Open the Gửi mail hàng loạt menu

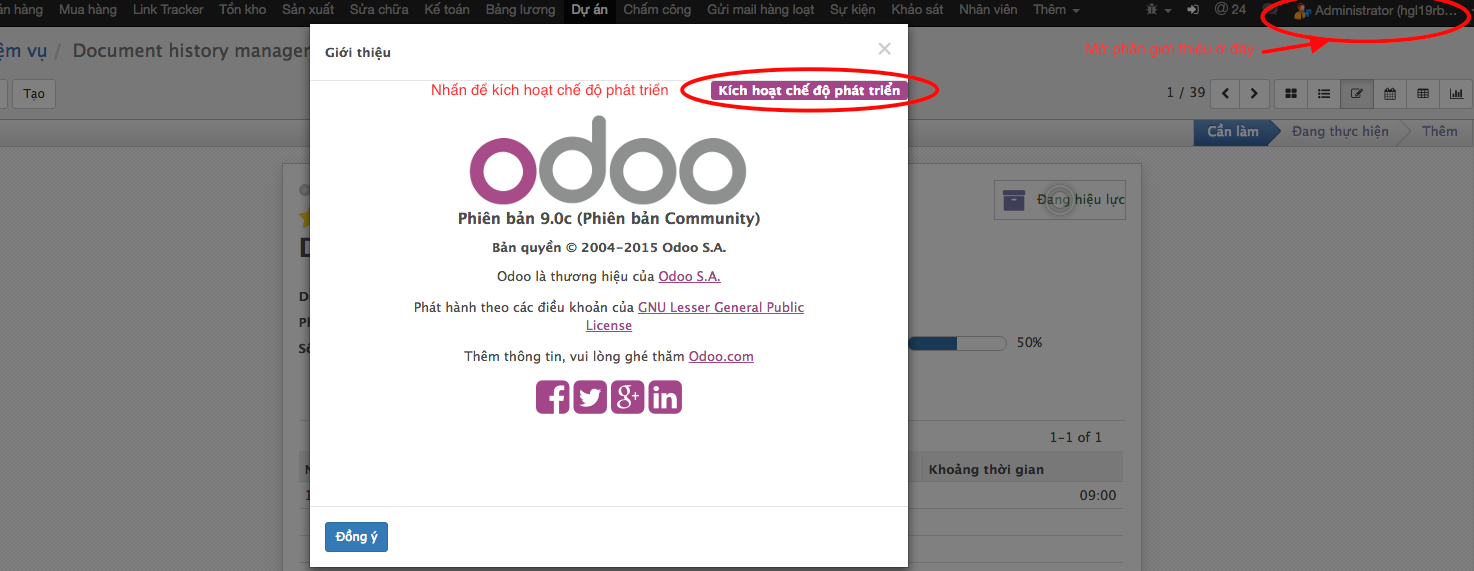[x=760, y=10]
